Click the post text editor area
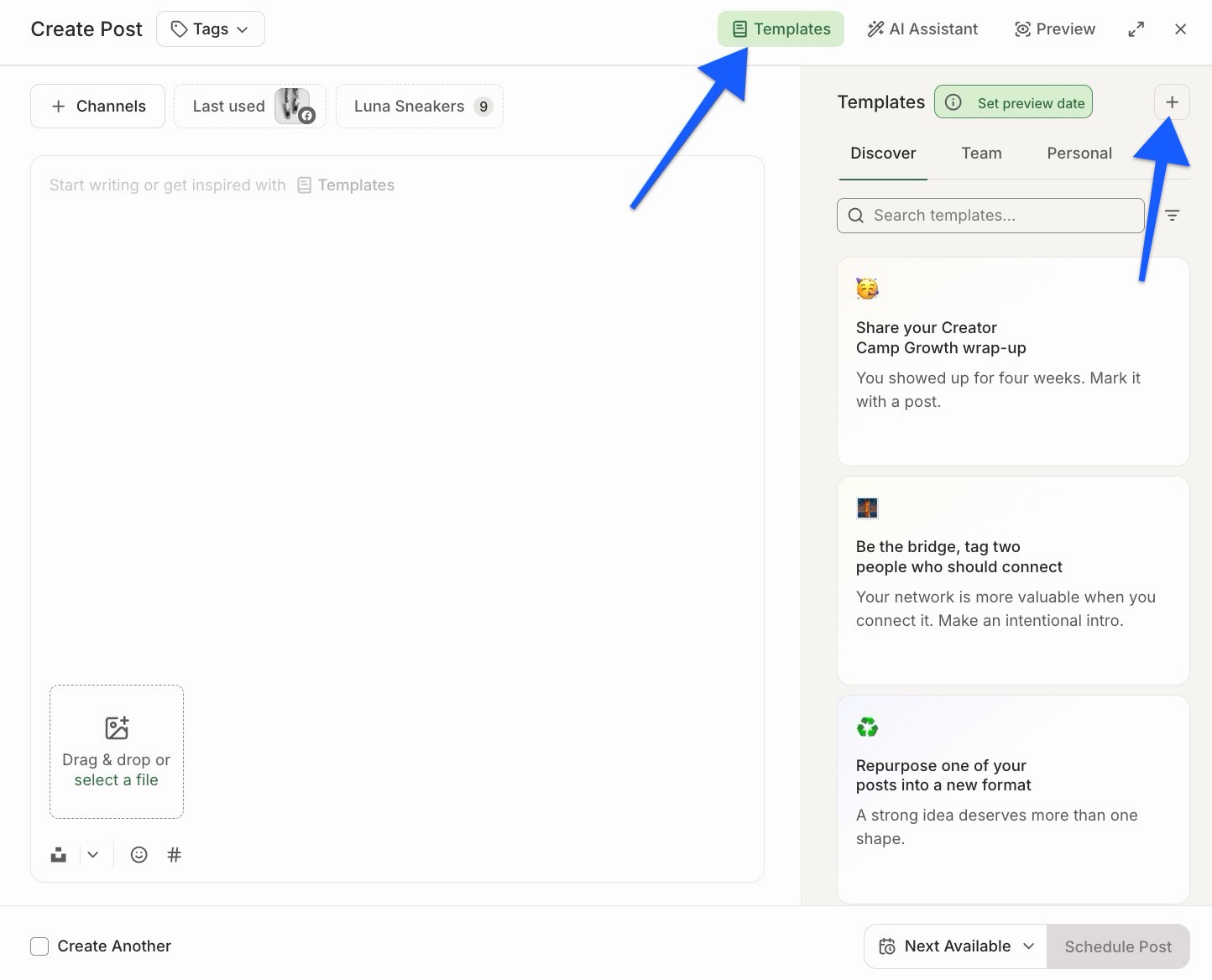This screenshot has height=980, width=1212. (x=397, y=420)
